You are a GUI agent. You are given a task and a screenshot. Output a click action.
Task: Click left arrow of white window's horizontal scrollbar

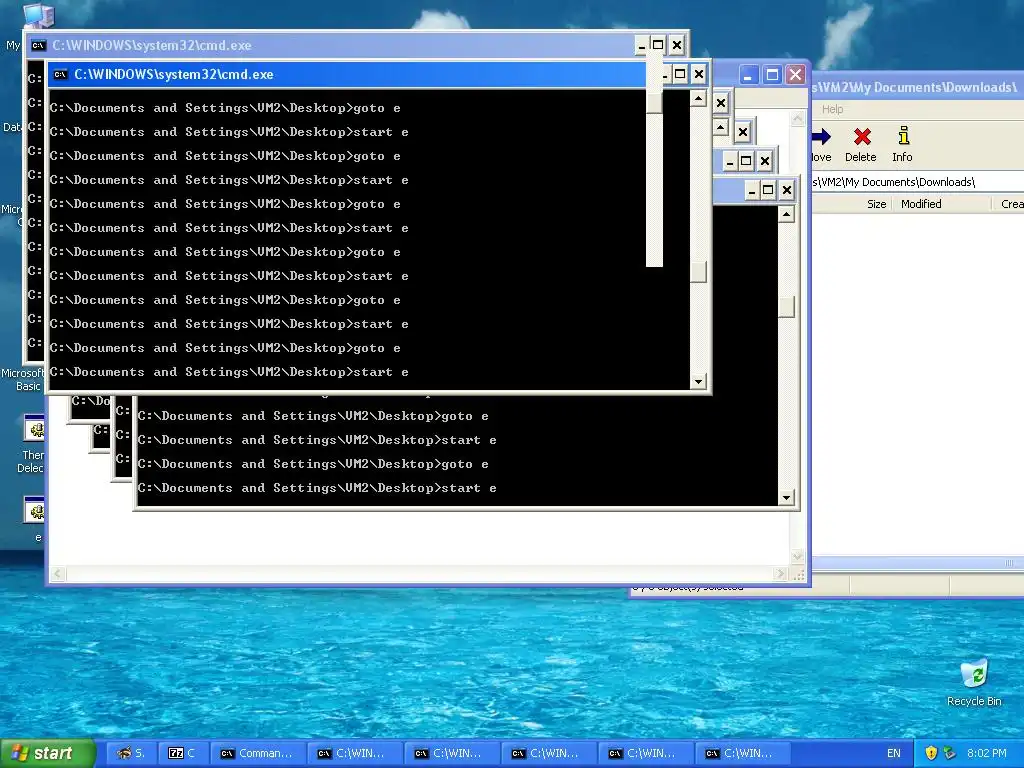[x=57, y=573]
